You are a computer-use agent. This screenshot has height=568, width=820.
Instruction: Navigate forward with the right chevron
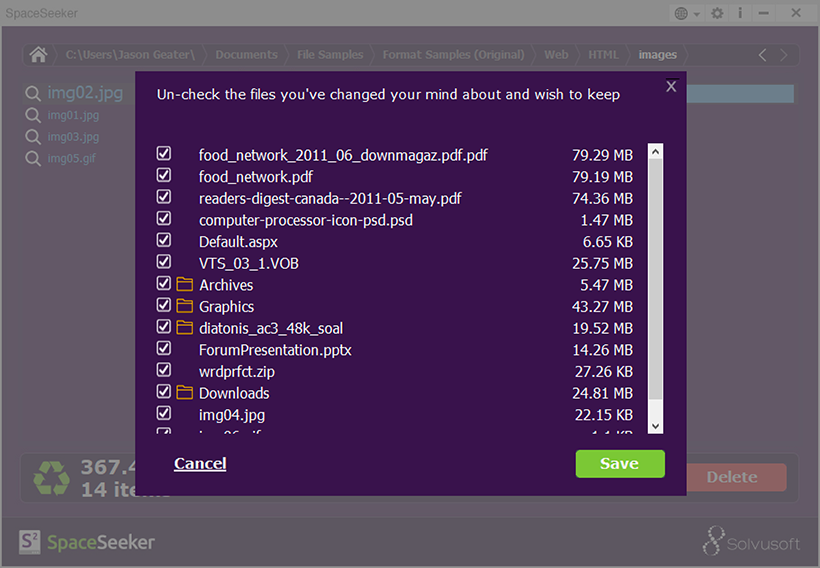[783, 55]
